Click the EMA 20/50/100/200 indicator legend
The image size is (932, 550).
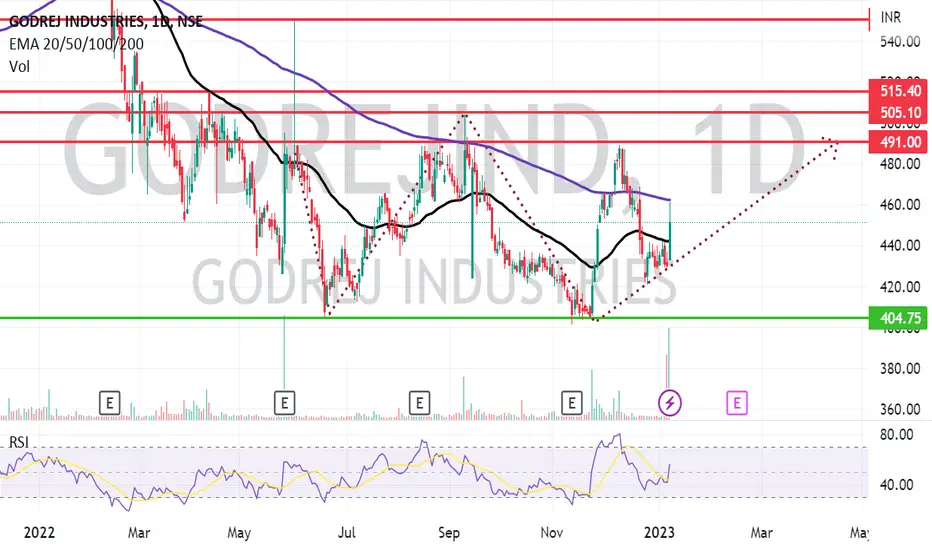point(76,44)
